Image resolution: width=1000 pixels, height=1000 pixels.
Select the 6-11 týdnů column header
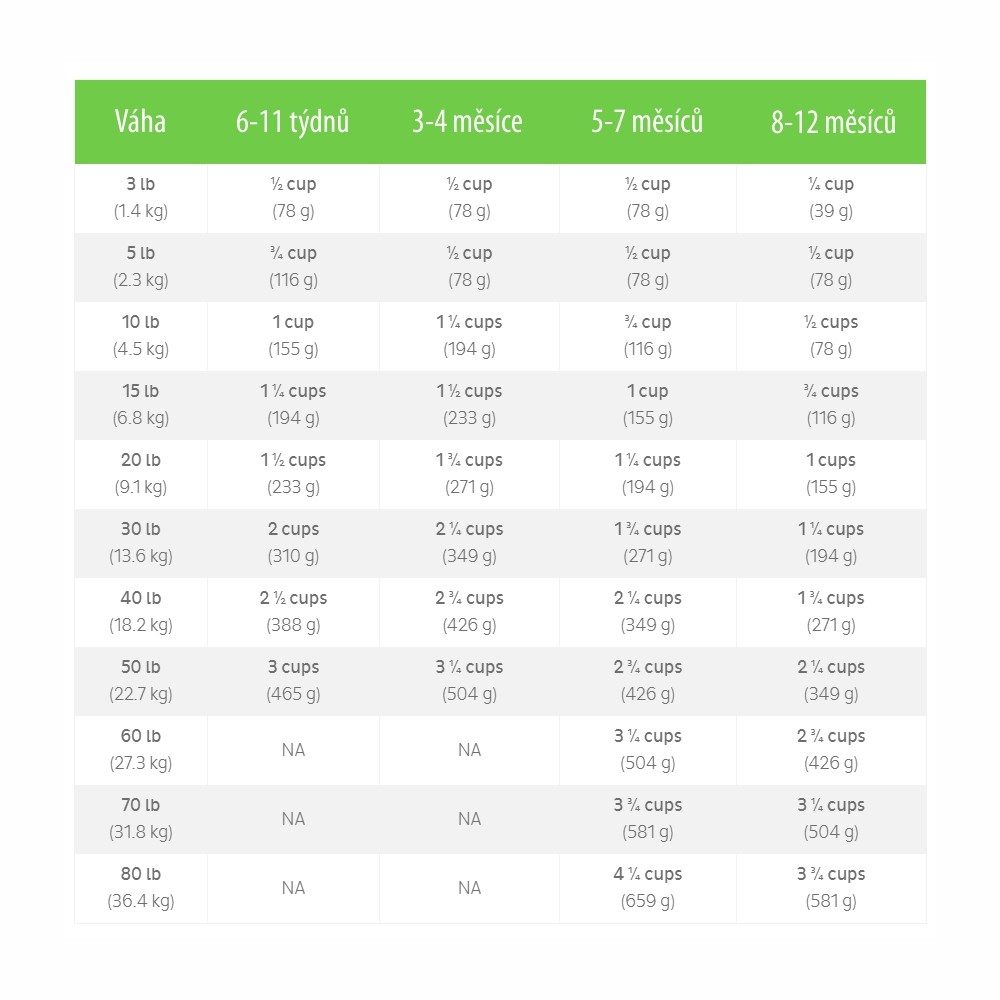[x=293, y=121]
